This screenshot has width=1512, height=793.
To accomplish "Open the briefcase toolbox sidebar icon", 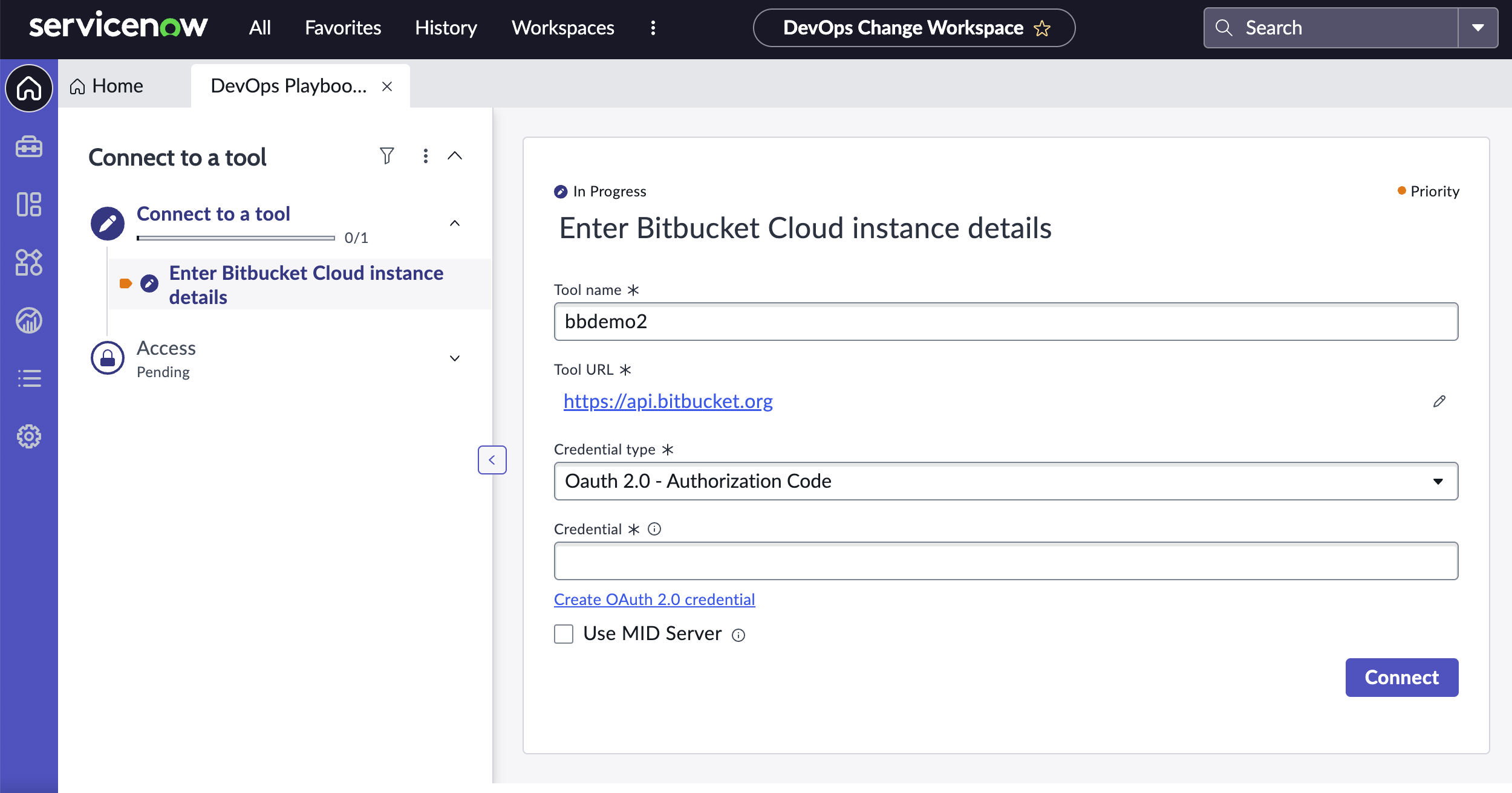I will [29, 146].
